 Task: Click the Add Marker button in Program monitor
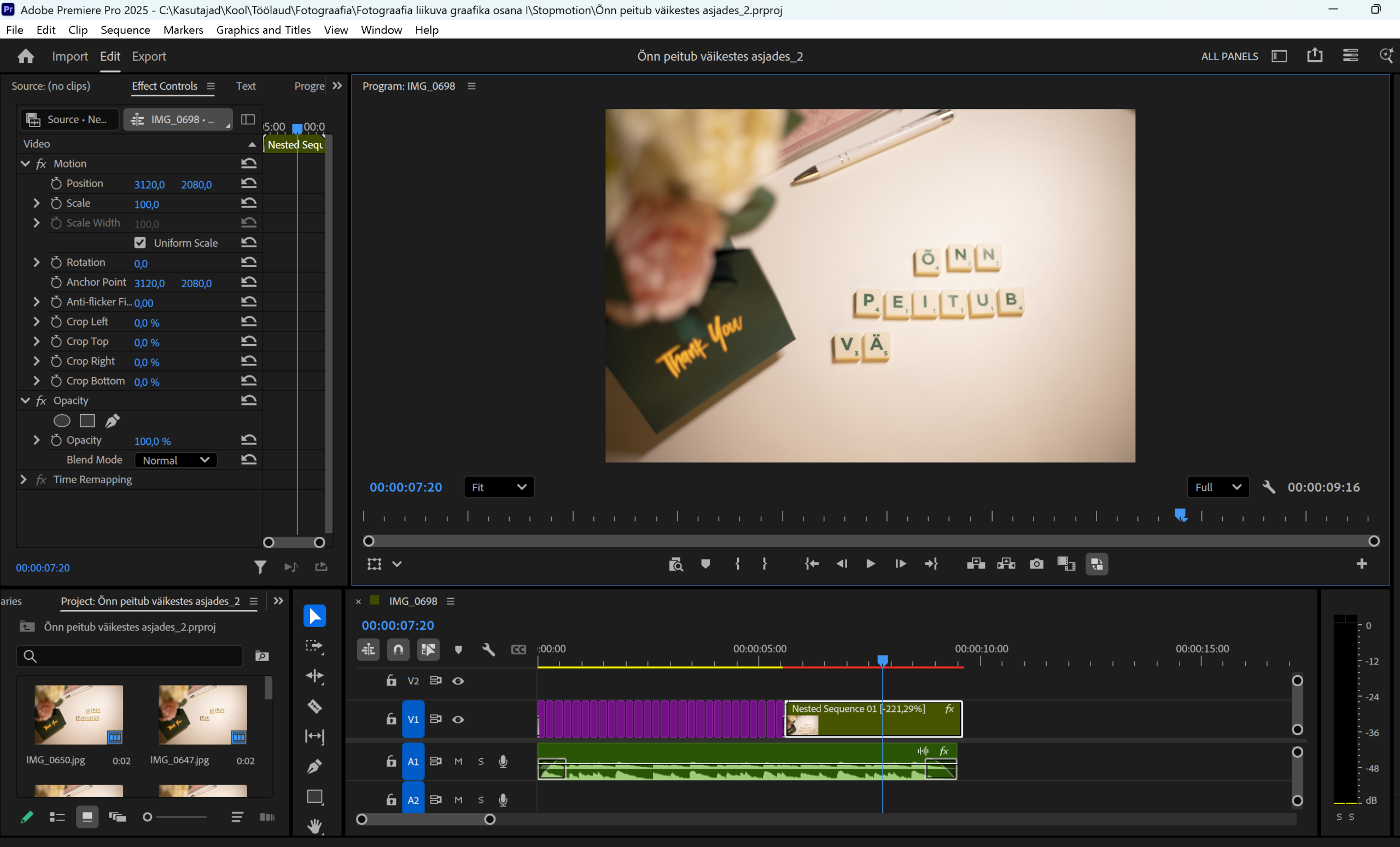click(705, 564)
